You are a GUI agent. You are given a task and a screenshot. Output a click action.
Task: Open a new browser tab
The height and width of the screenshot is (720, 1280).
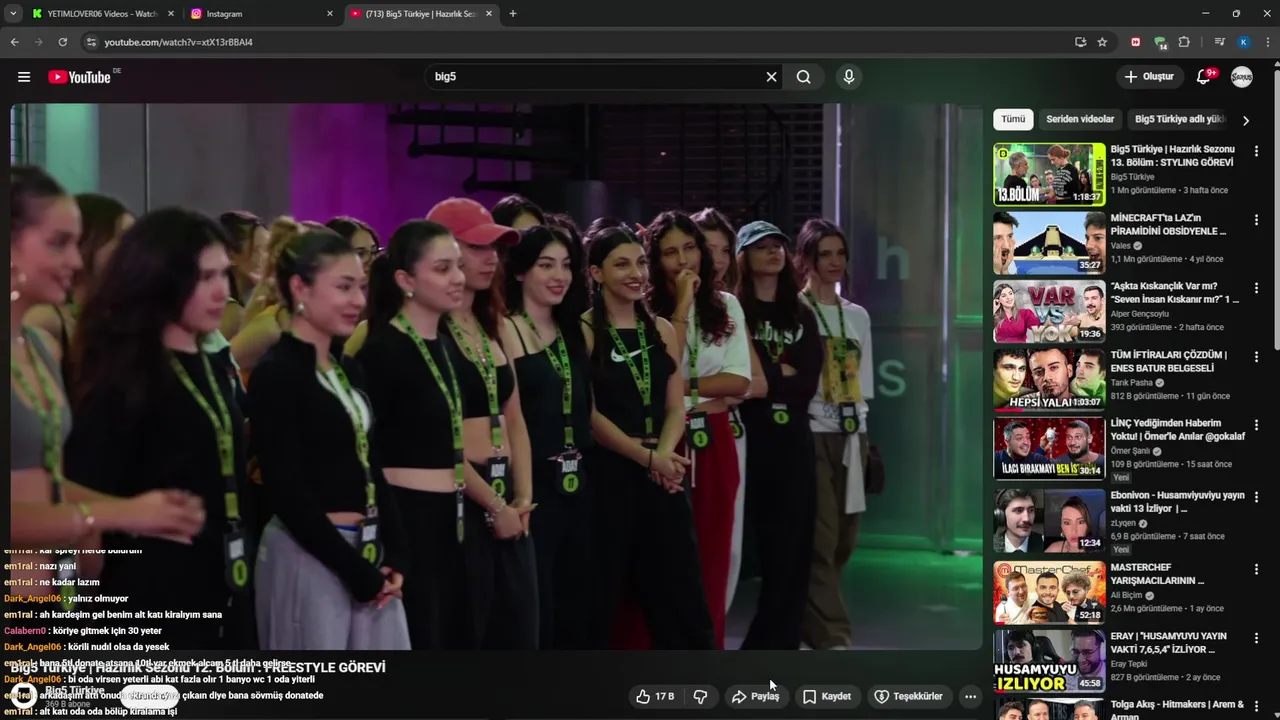coord(513,14)
